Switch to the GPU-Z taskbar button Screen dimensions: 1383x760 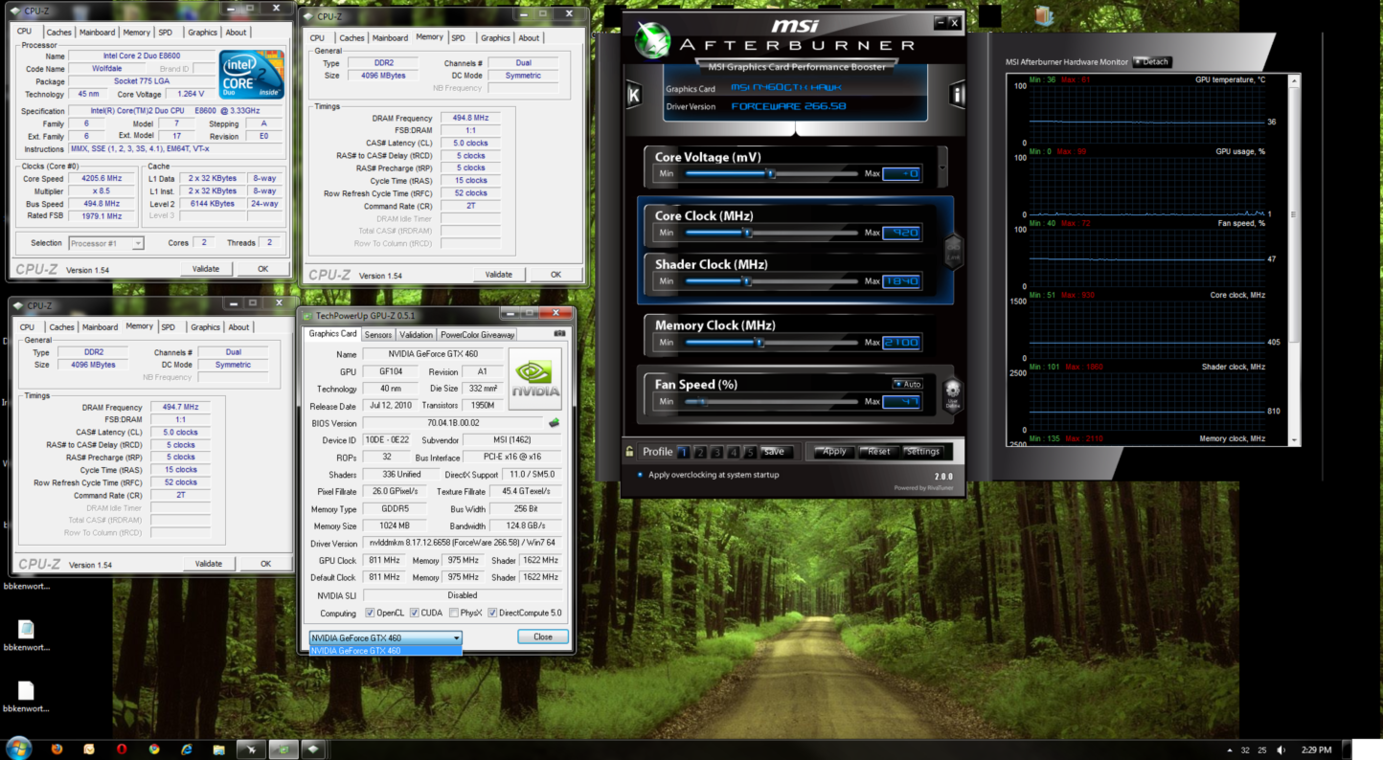(283, 749)
